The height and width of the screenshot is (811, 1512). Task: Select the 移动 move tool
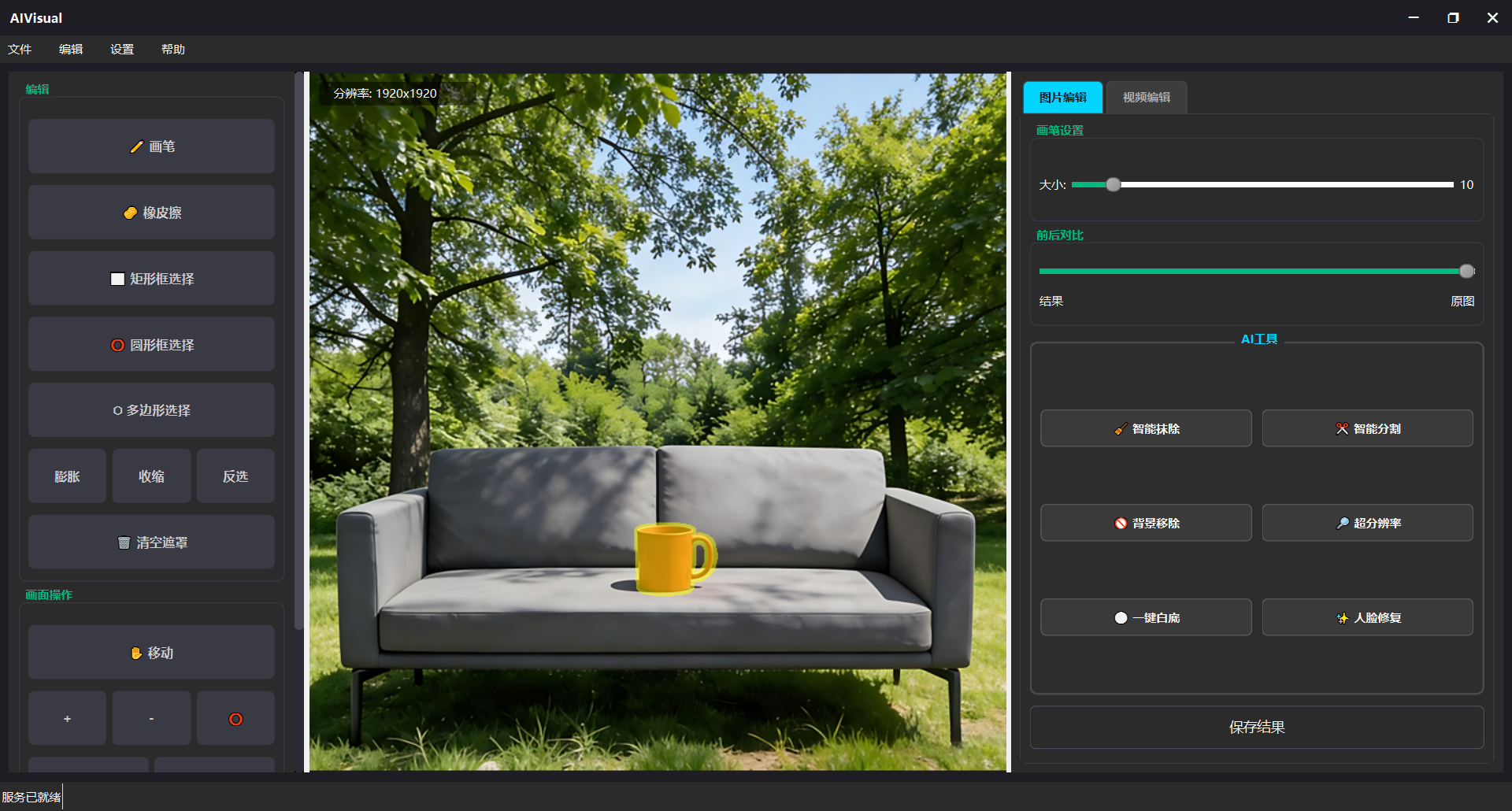151,653
